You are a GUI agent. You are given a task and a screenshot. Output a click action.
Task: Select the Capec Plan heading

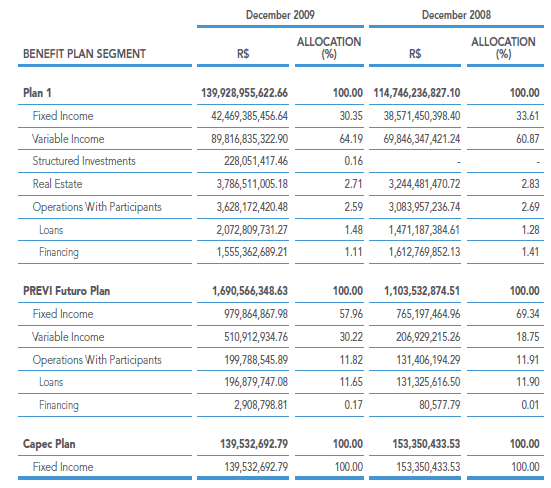[49, 444]
